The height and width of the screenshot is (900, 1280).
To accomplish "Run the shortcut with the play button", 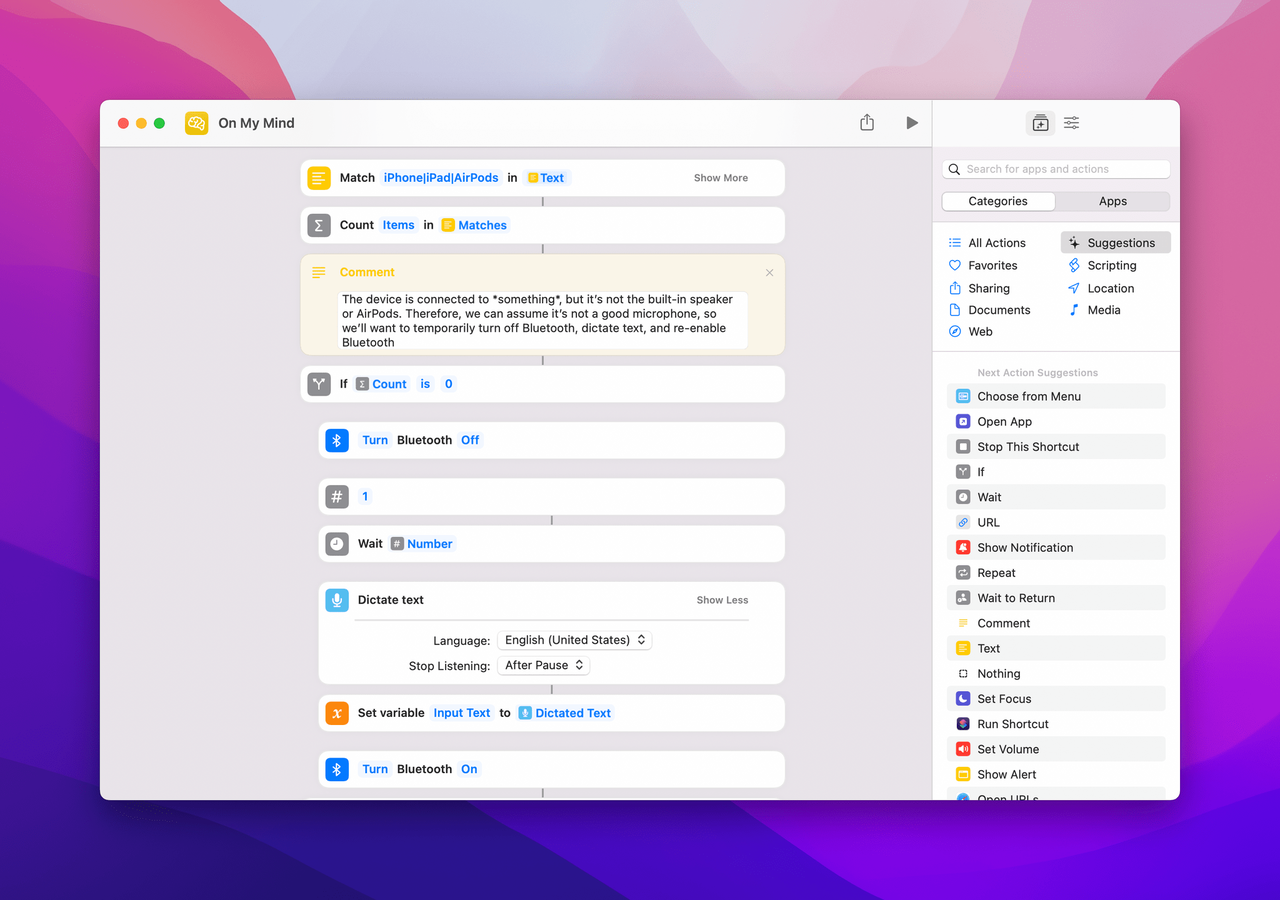I will coord(911,123).
